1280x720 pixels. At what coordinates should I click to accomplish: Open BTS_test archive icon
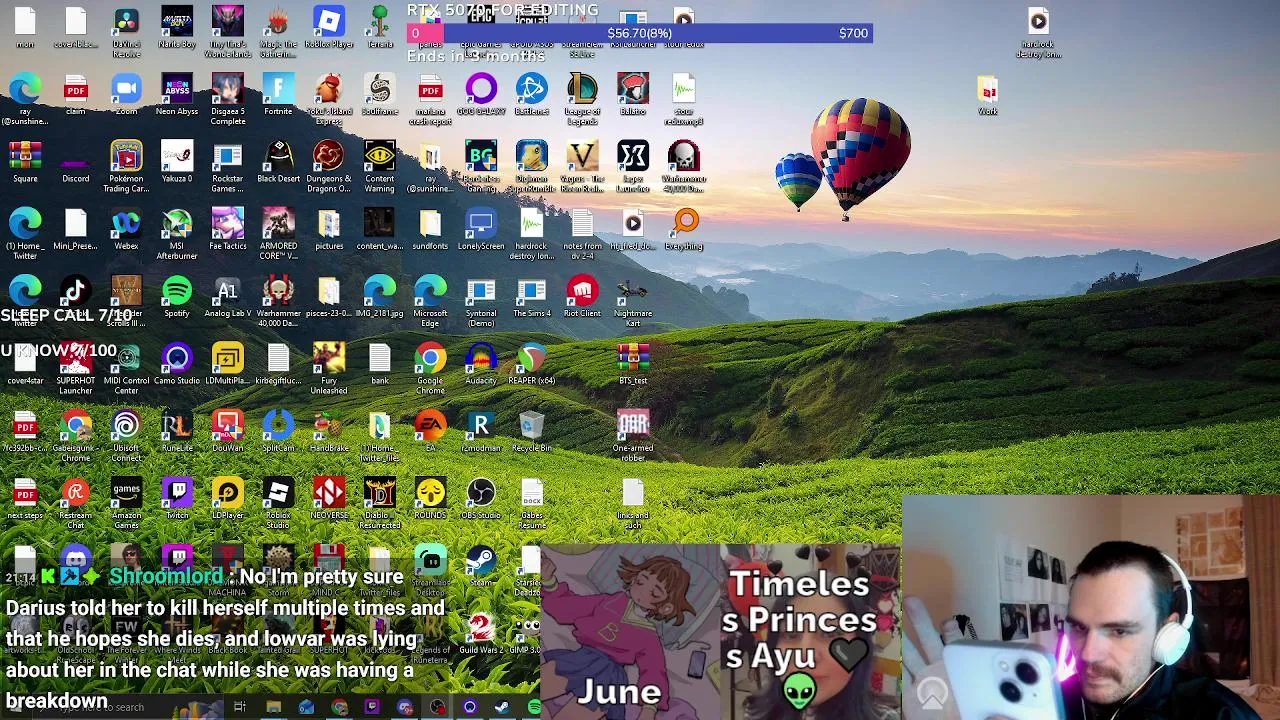click(x=633, y=359)
